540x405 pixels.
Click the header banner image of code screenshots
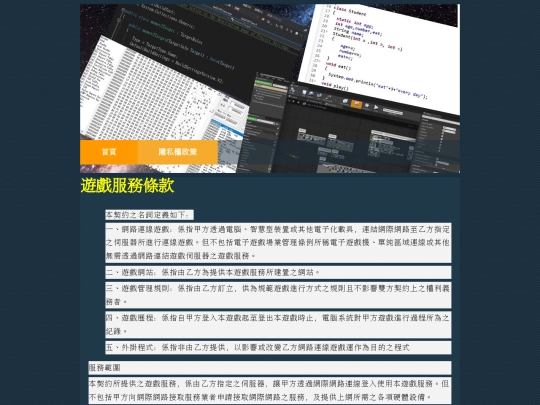270,89
